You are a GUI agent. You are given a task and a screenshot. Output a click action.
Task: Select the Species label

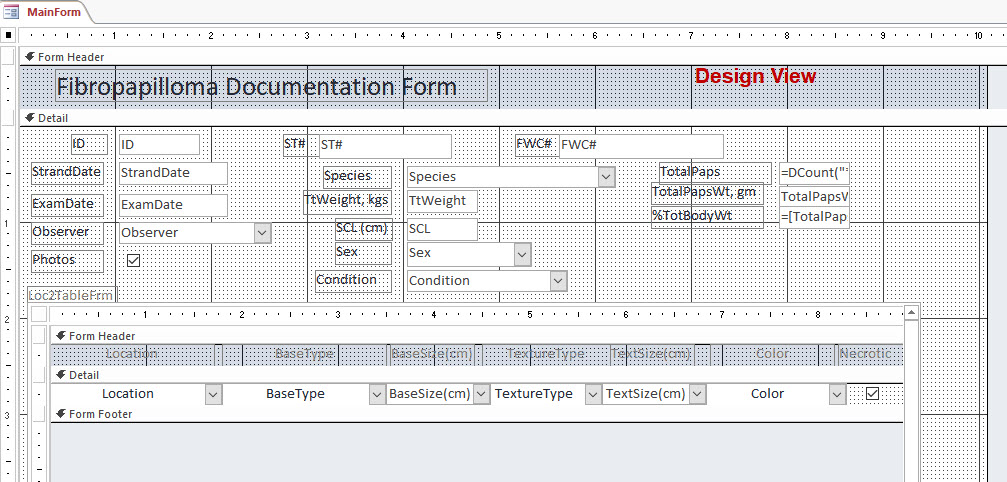357,176
